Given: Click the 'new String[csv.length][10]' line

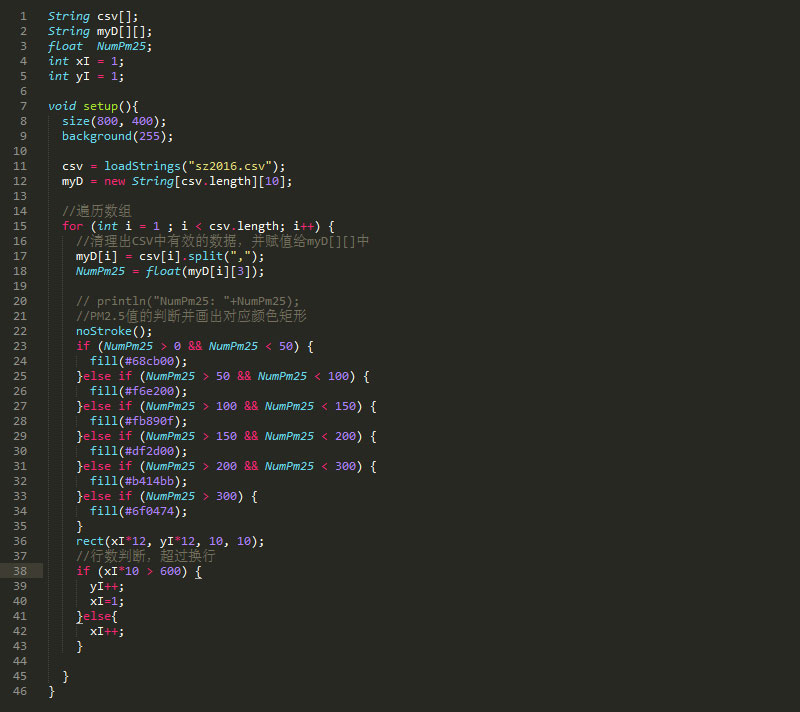Looking at the screenshot, I should point(177,181).
